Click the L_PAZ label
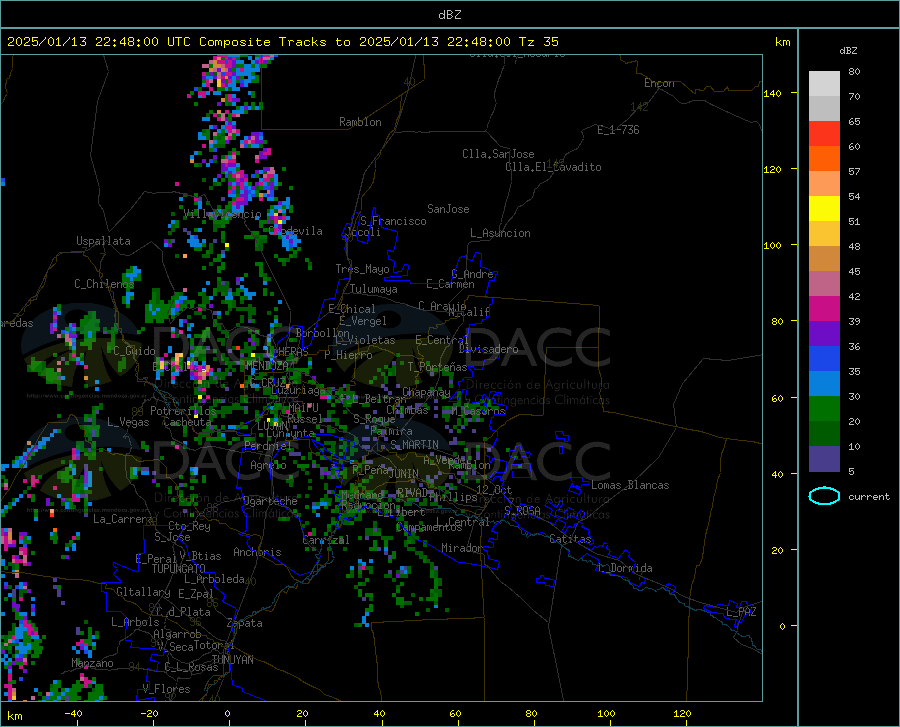This screenshot has width=900, height=727. click(741, 612)
